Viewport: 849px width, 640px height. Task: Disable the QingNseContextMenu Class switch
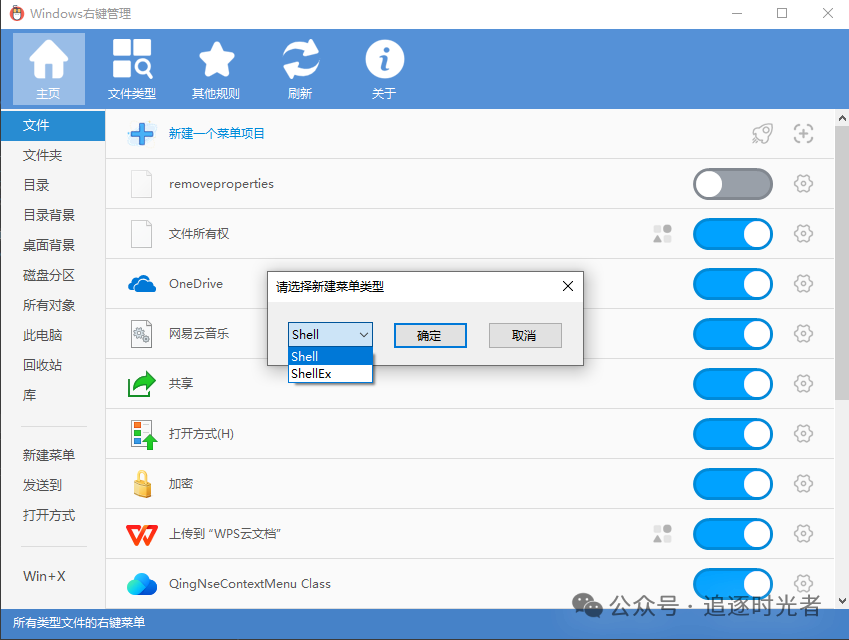click(733, 583)
